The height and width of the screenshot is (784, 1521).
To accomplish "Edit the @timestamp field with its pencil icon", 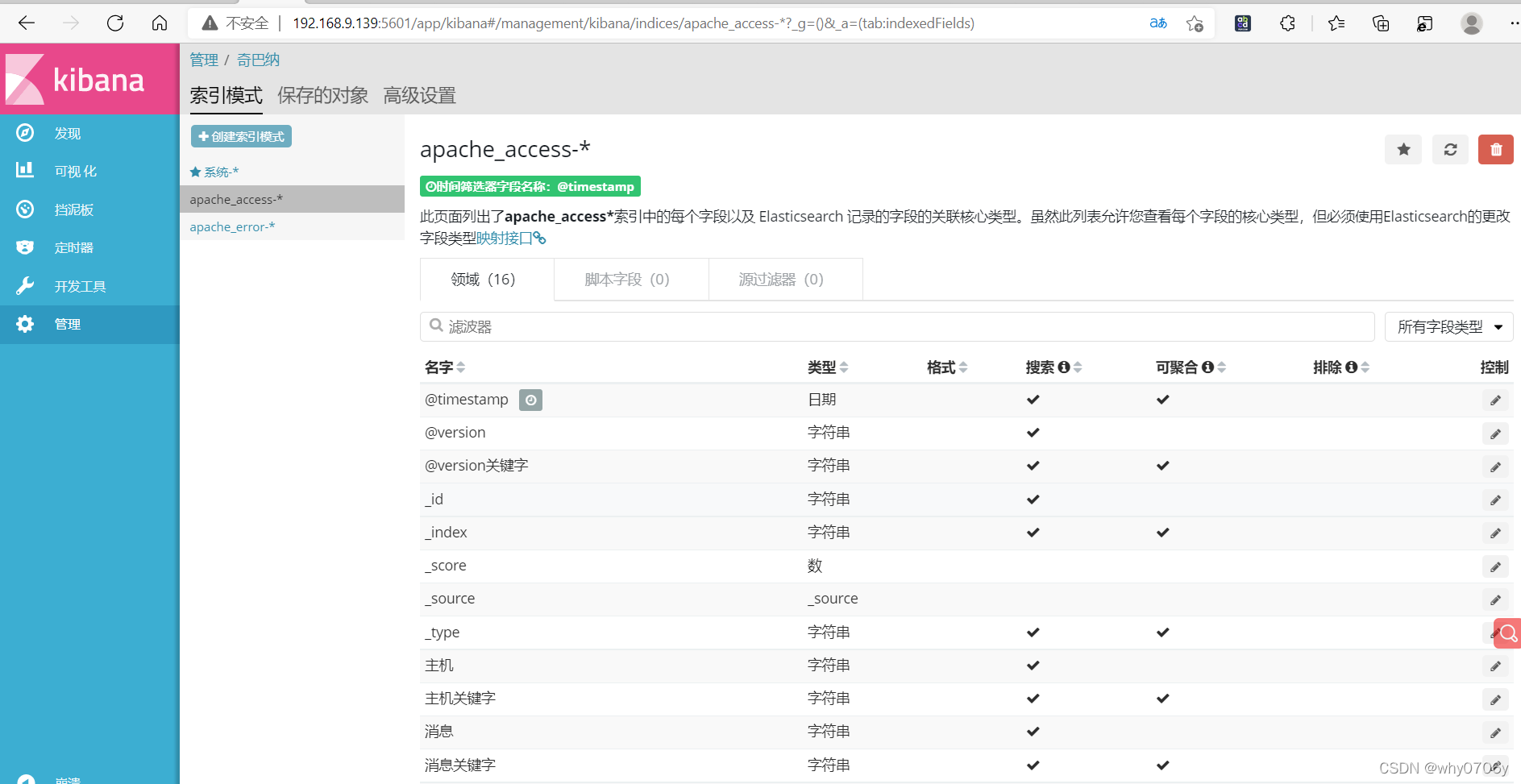I will [x=1495, y=400].
